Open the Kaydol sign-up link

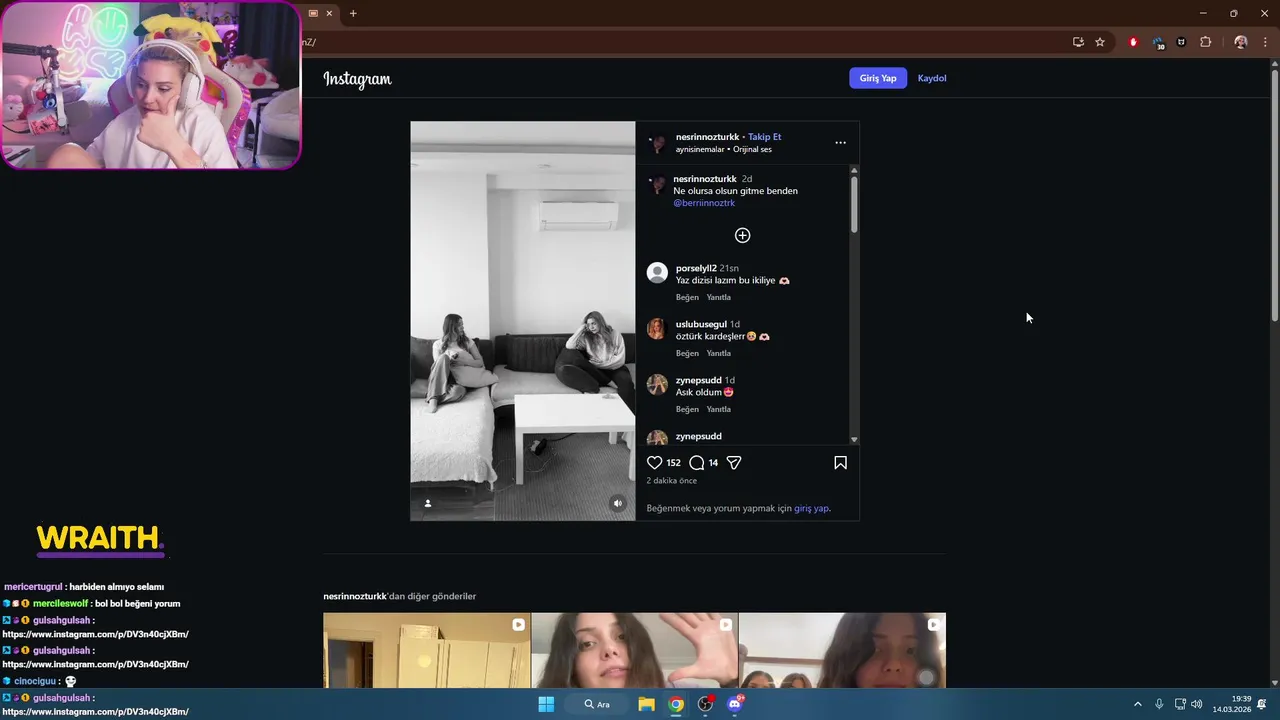pos(932,78)
